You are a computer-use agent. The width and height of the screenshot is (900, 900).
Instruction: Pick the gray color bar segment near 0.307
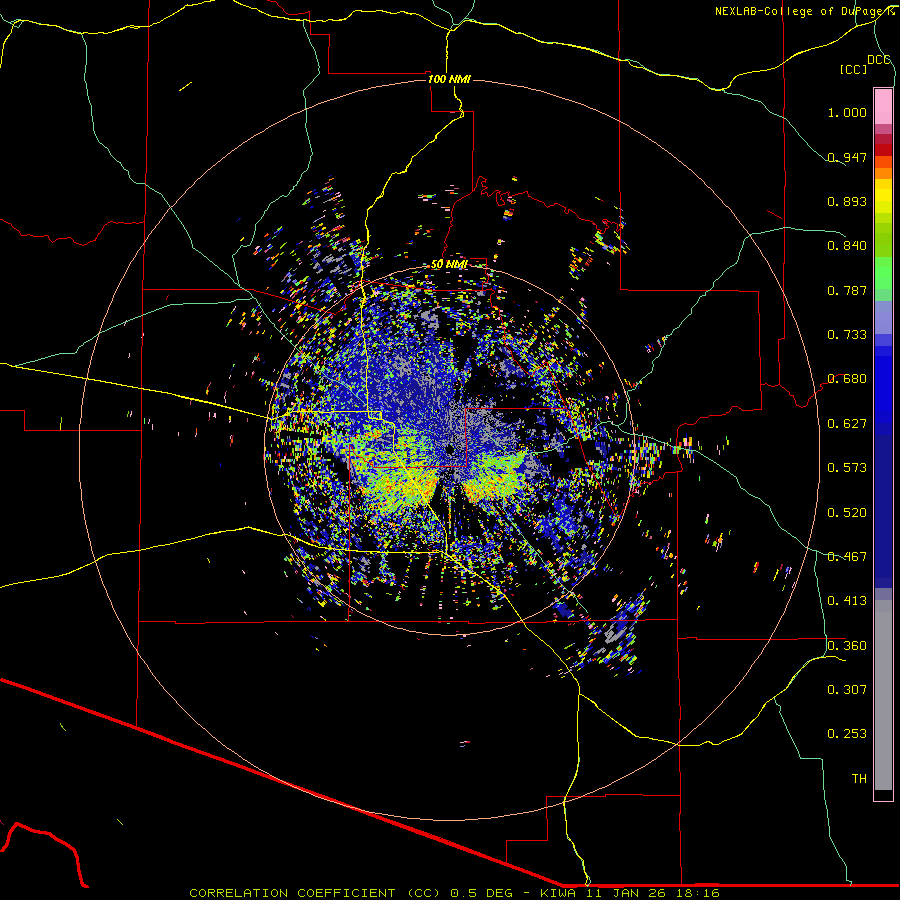pyautogui.click(x=883, y=695)
